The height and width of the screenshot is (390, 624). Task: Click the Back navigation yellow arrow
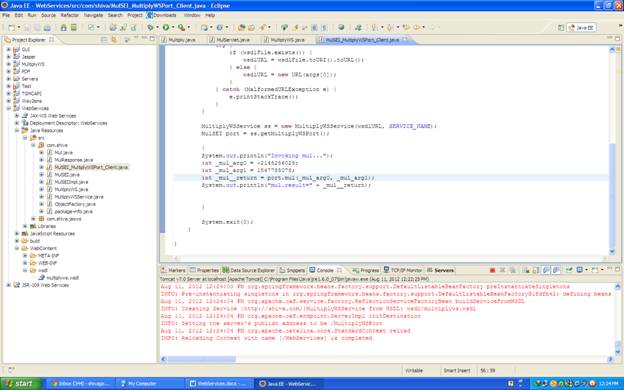click(x=416, y=27)
